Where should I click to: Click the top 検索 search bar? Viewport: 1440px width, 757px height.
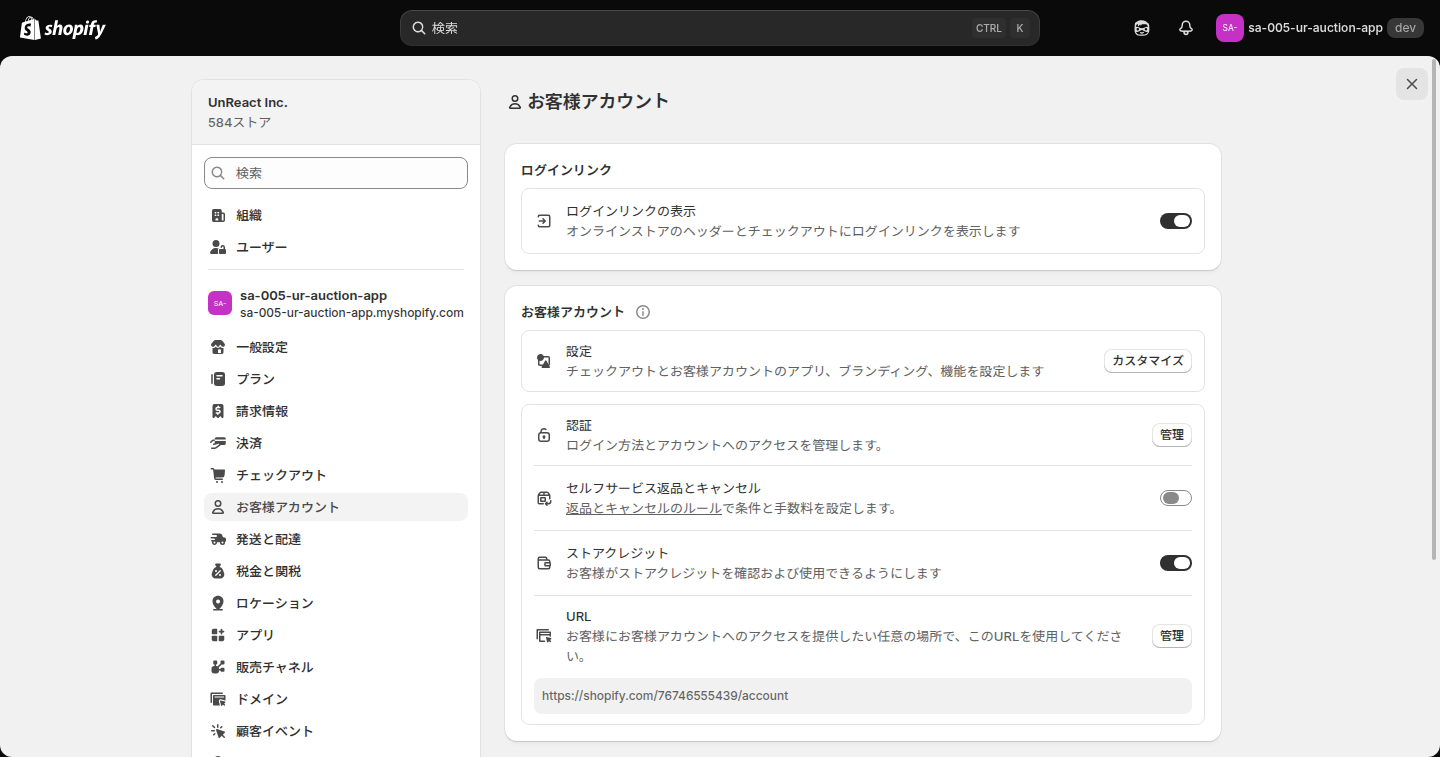point(720,28)
